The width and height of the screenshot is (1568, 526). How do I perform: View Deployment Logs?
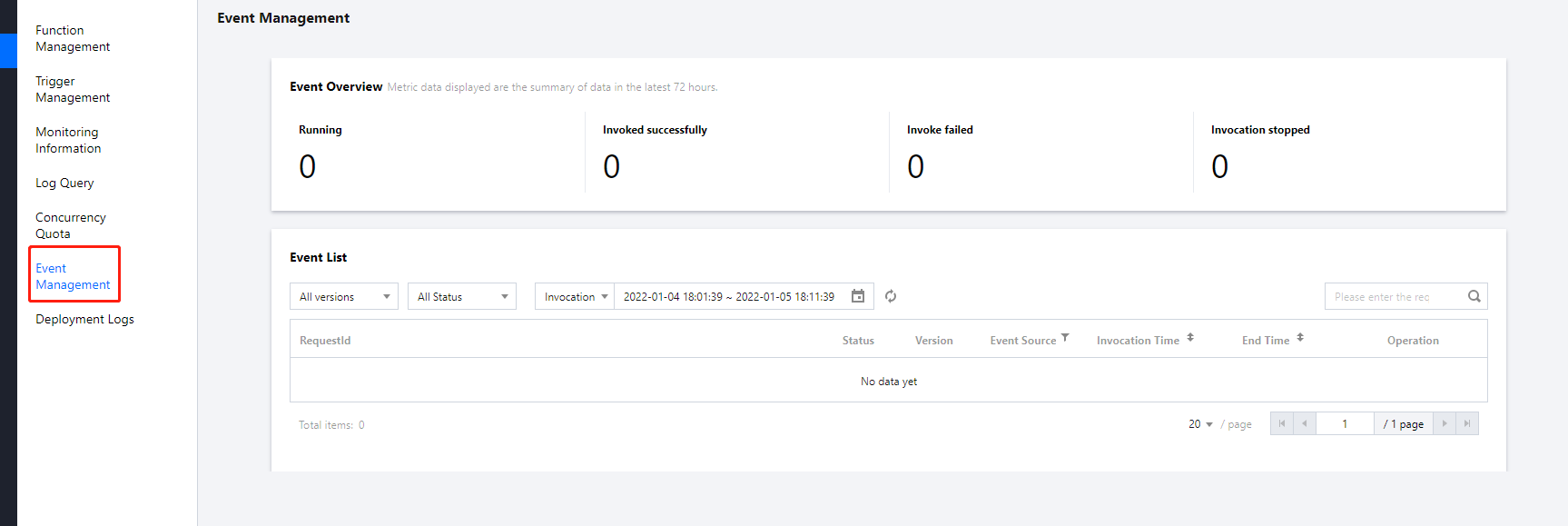[x=84, y=319]
